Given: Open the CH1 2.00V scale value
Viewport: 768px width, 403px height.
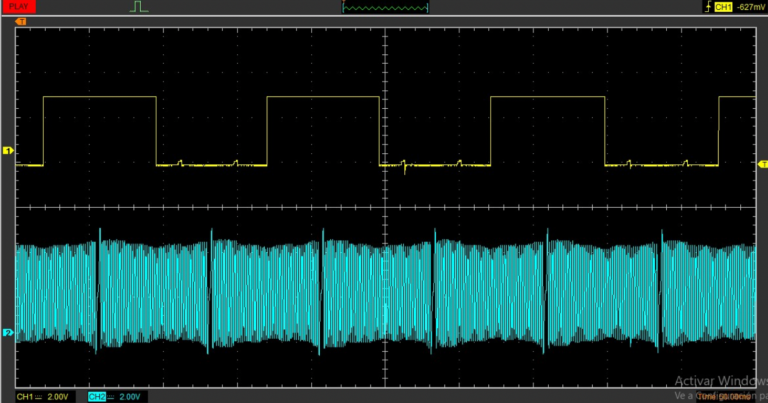Looking at the screenshot, I should pyautogui.click(x=57, y=397).
